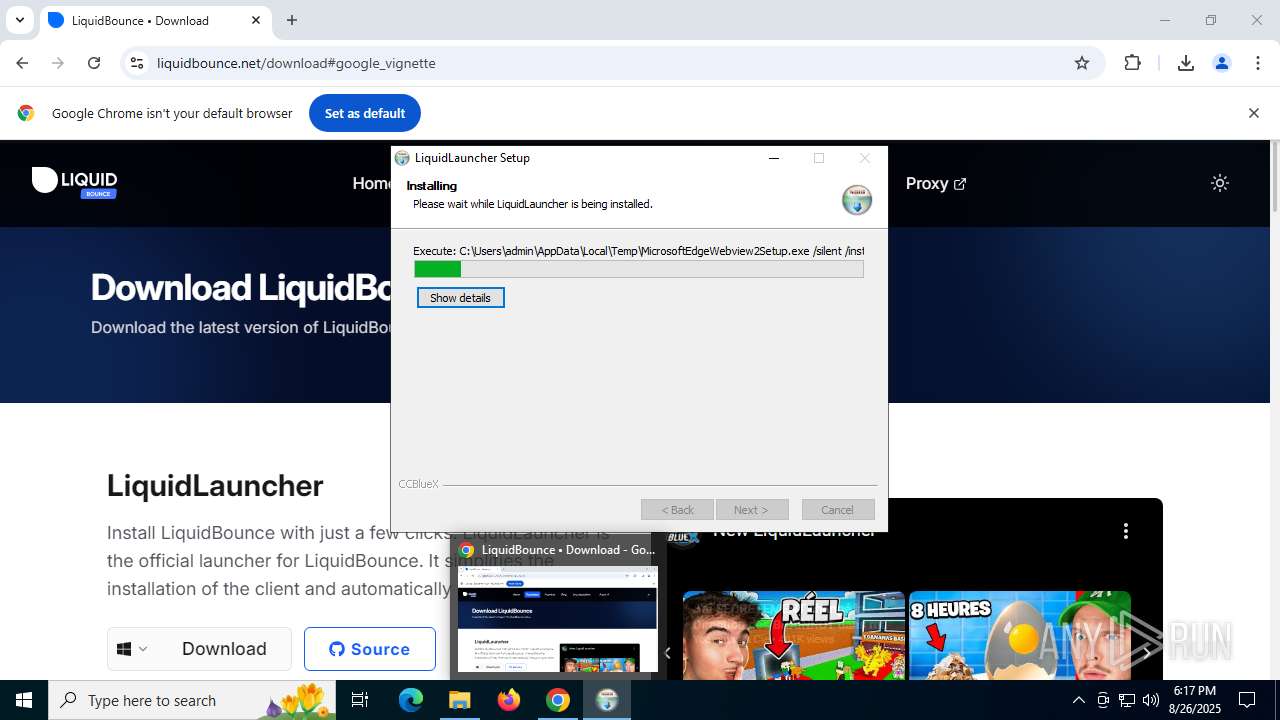This screenshot has height=720, width=1280.
Task: Click the Chrome back arrow
Action: [22, 63]
